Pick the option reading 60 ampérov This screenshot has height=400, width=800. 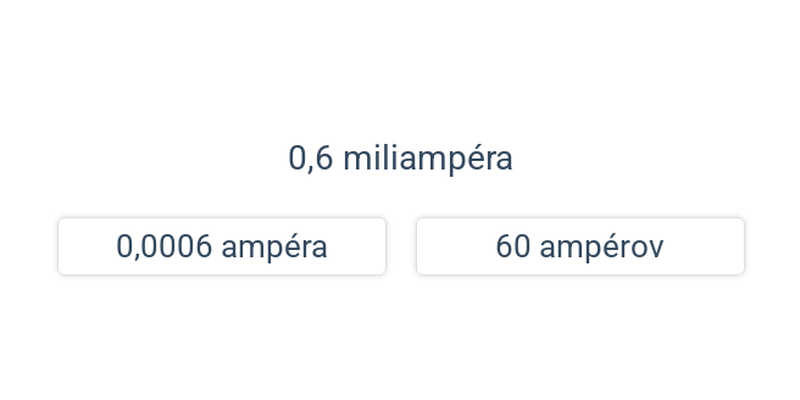tap(580, 246)
